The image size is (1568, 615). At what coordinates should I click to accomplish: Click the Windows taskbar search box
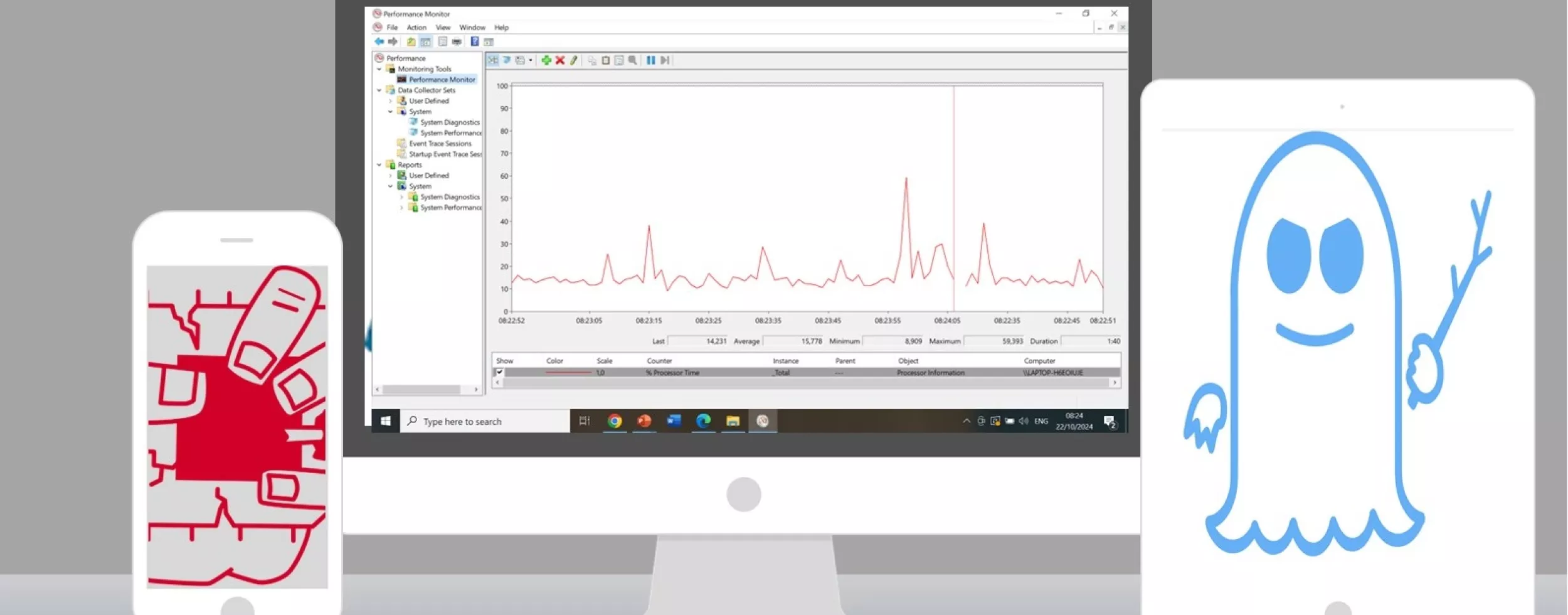coord(486,422)
